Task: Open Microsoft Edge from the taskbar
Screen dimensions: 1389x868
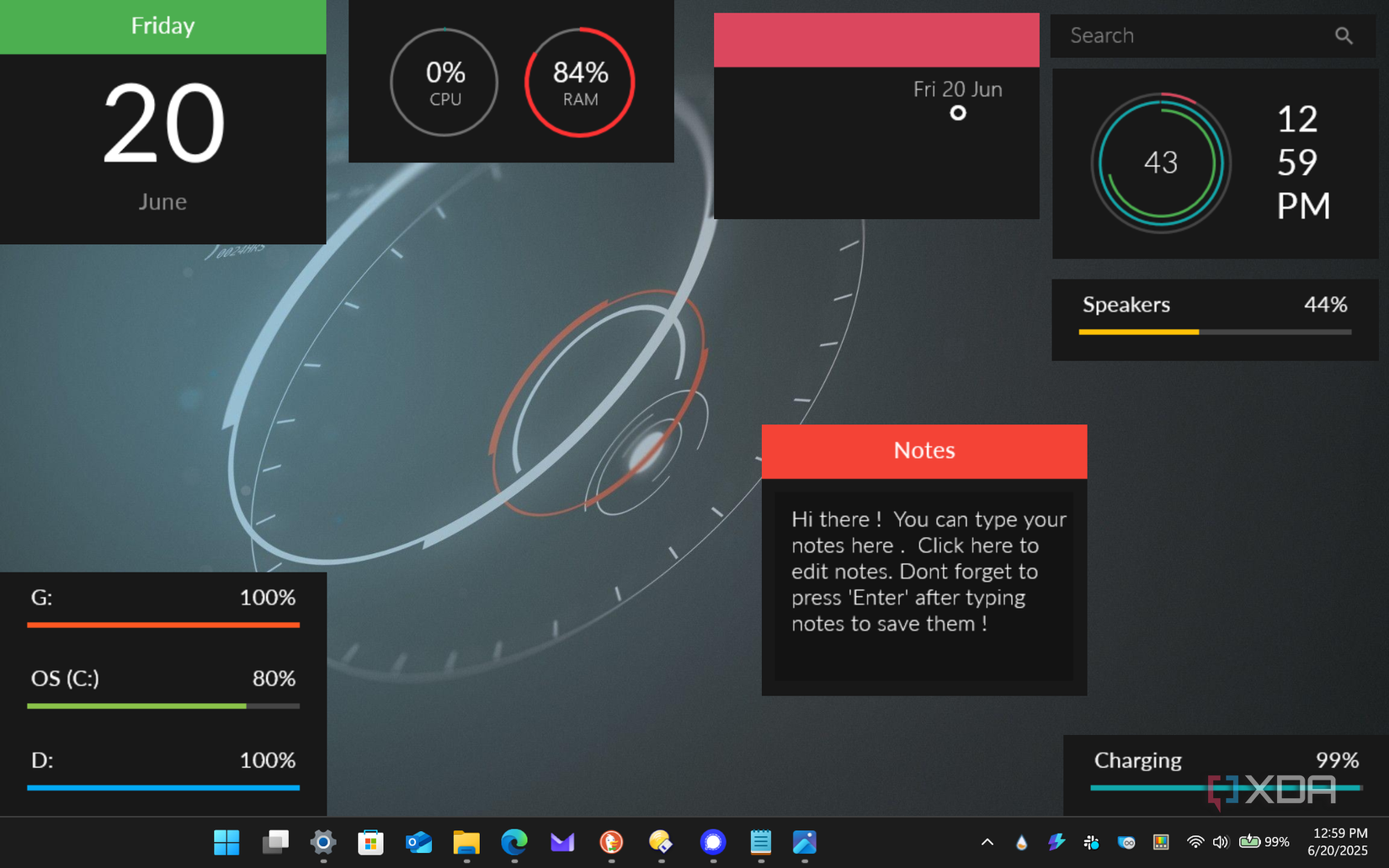Action: tap(514, 843)
